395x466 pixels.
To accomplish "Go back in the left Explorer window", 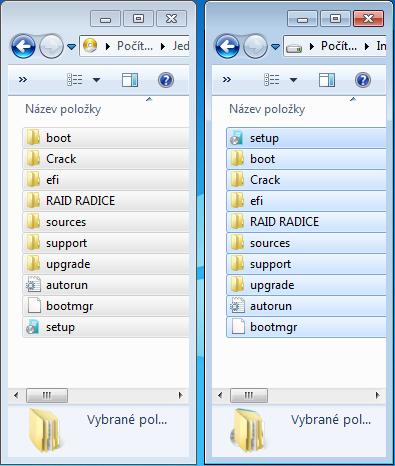I will 23,46.
